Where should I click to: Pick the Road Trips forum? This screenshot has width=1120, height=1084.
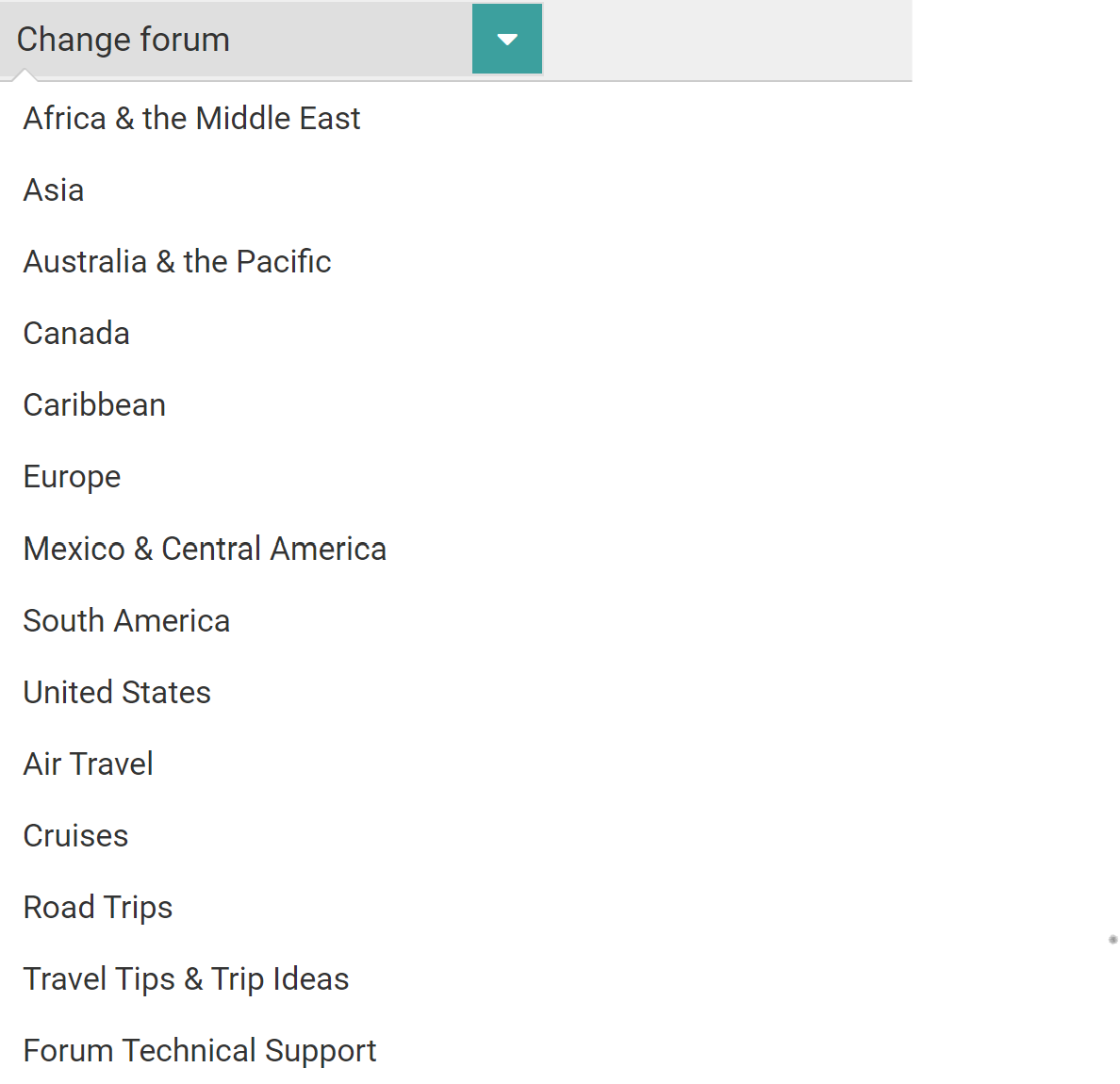click(98, 908)
